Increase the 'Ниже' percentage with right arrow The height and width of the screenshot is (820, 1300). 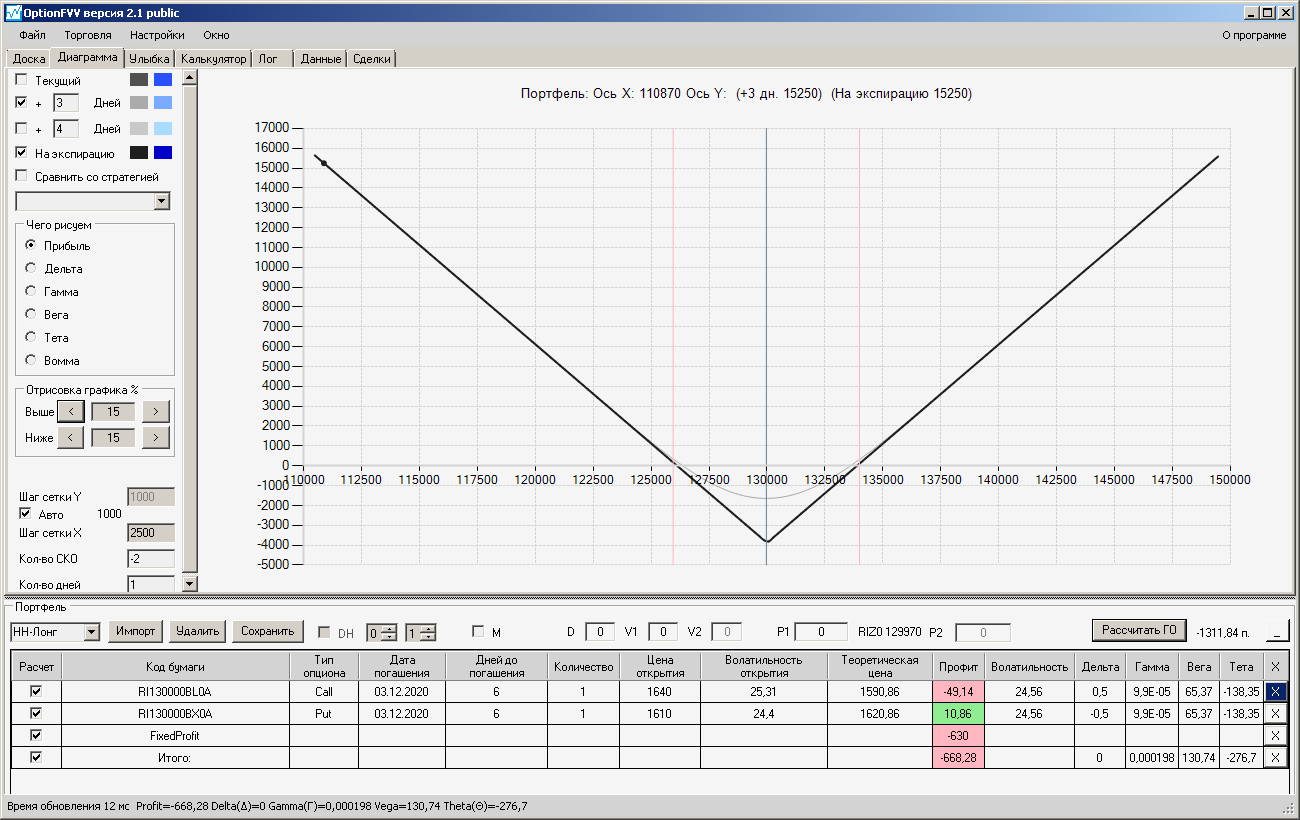(x=156, y=437)
